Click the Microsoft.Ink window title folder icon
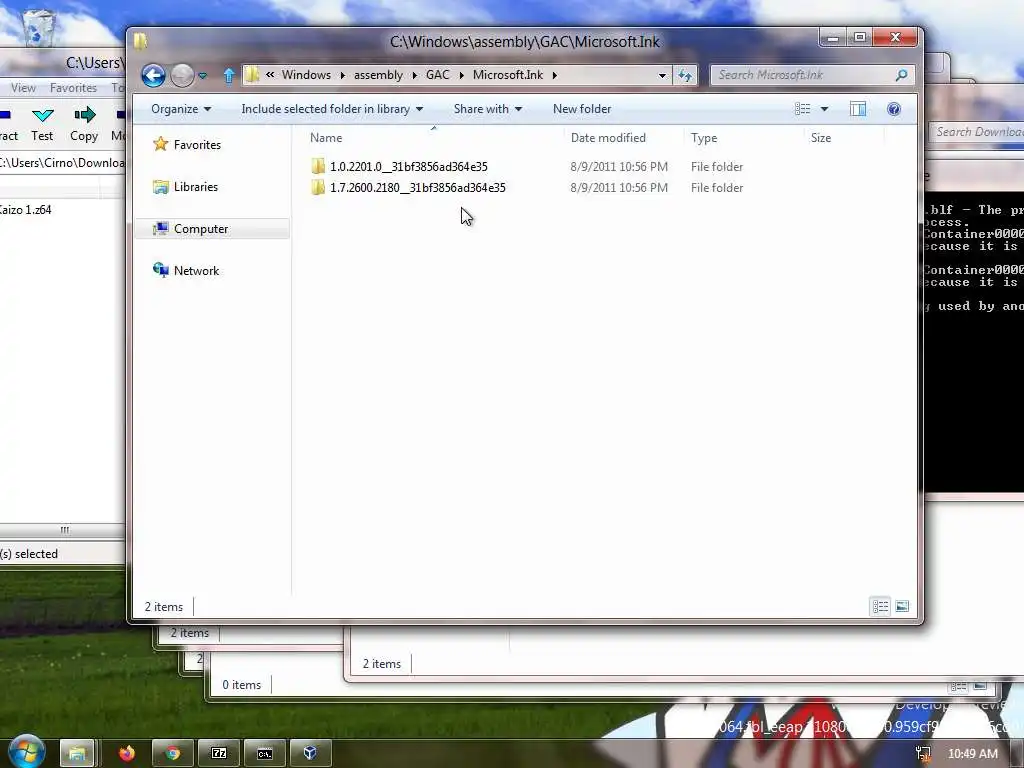The height and width of the screenshot is (768, 1024). point(140,42)
